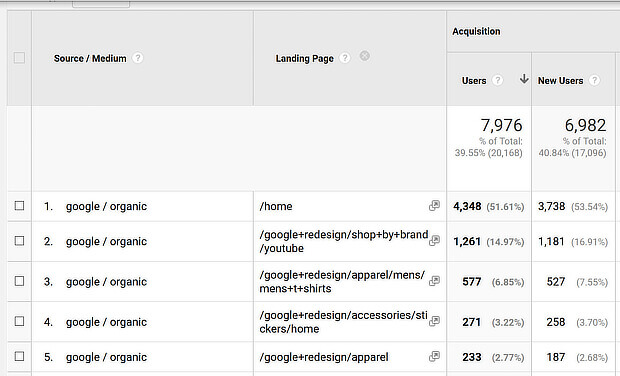Click the Landing Page column header

305,59
